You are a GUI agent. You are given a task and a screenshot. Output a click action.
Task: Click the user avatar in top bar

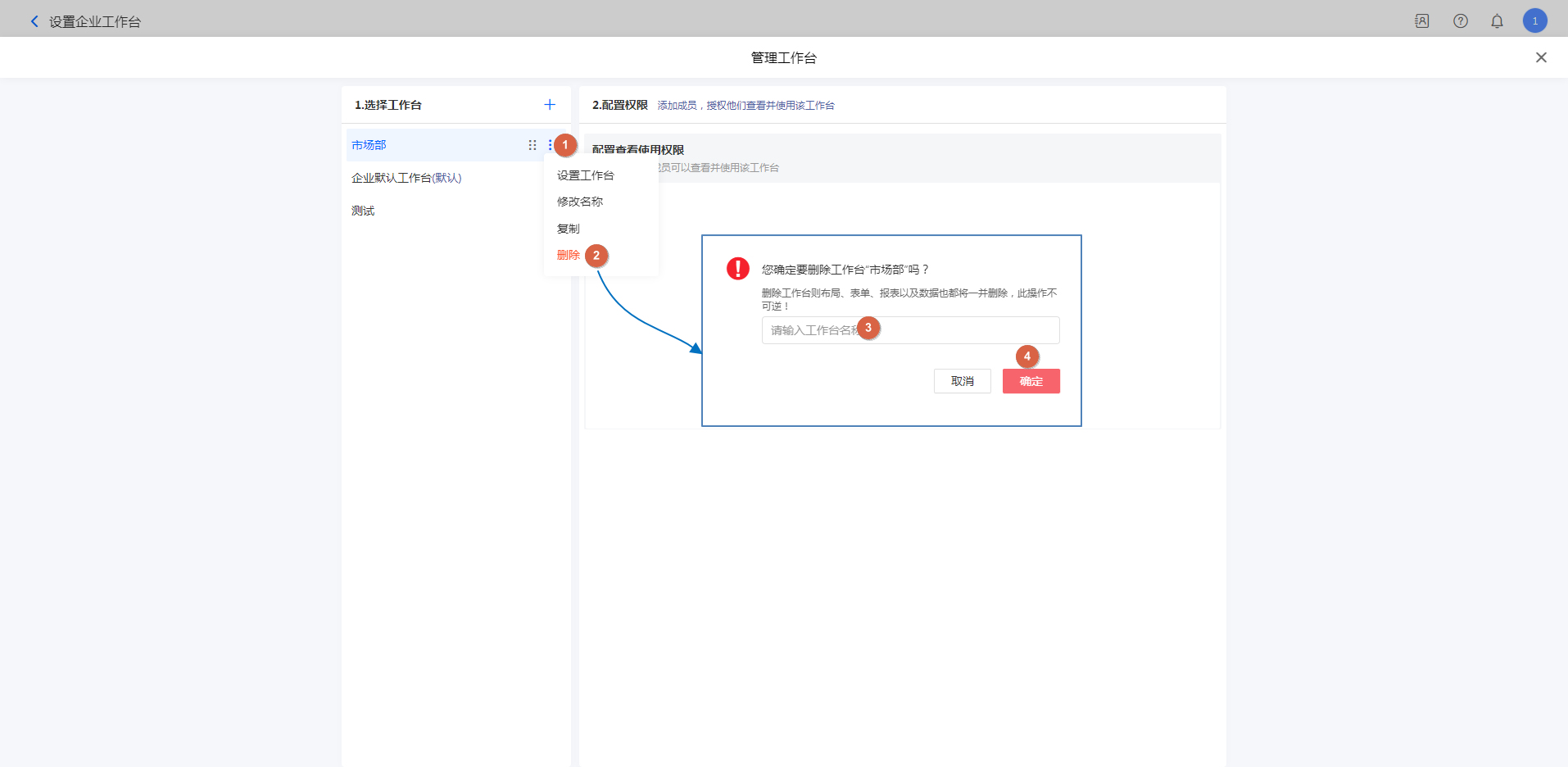tap(1534, 21)
